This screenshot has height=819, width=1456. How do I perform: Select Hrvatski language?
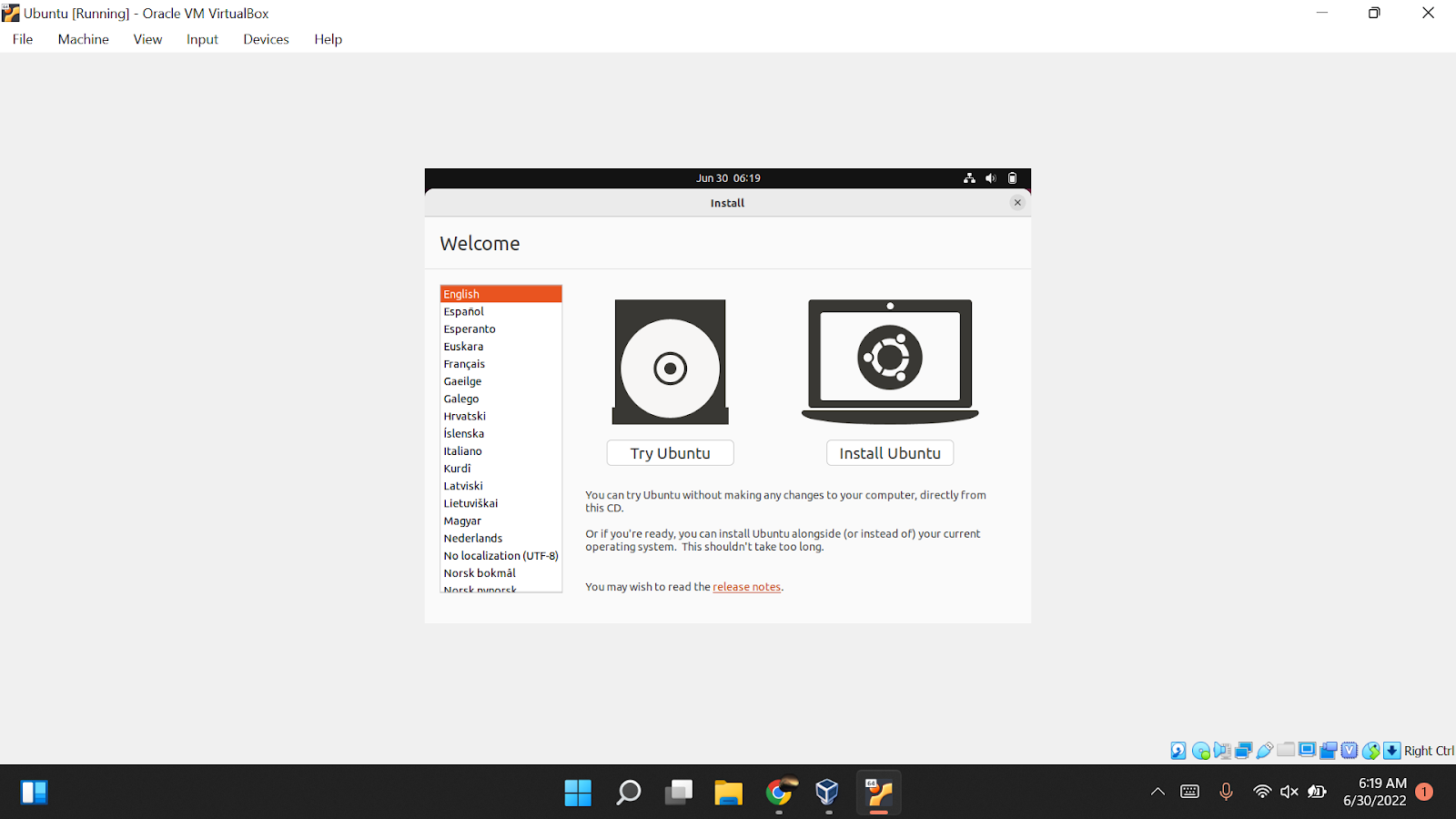[501, 416]
